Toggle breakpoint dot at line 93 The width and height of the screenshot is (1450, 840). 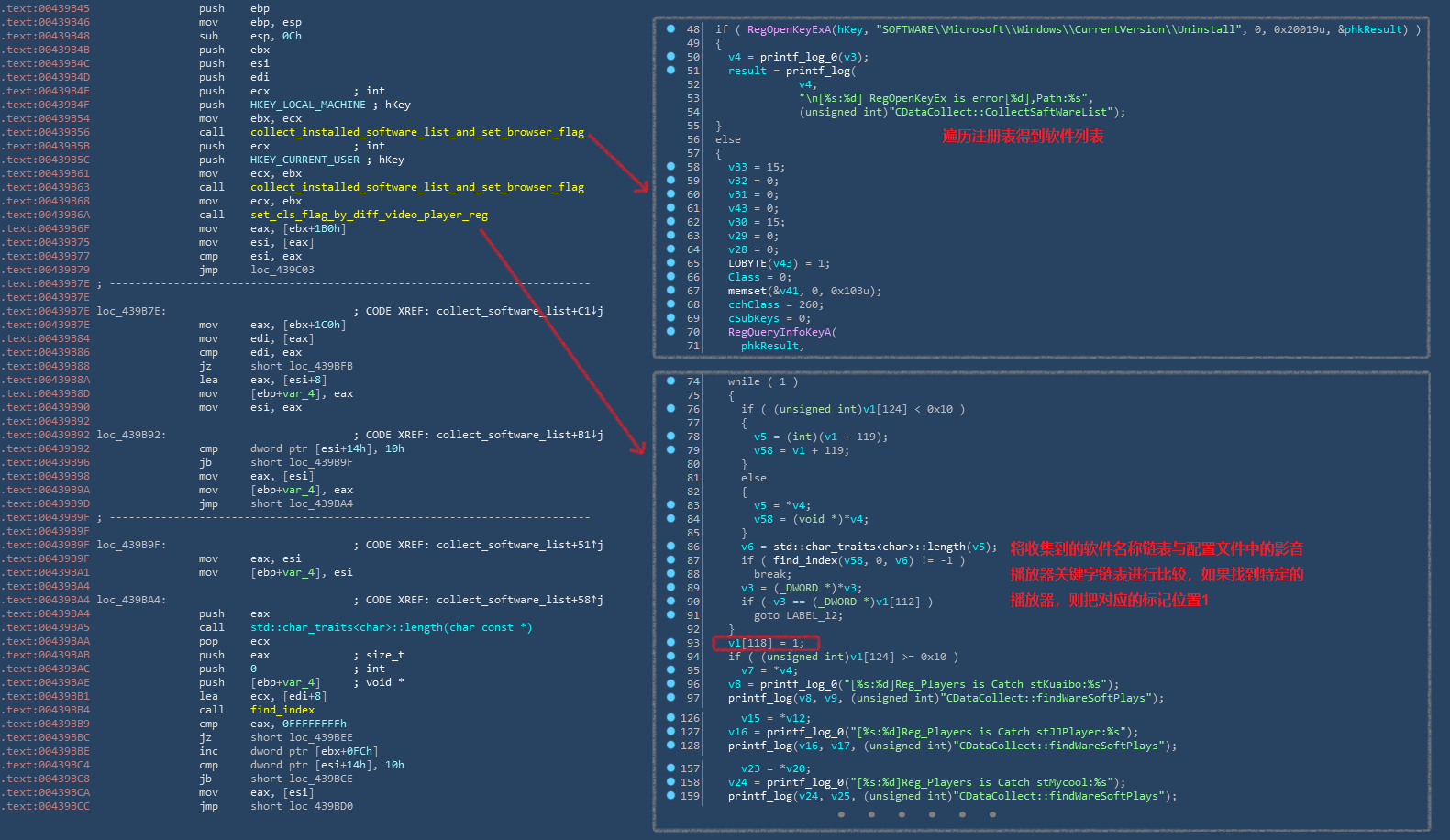tap(670, 642)
